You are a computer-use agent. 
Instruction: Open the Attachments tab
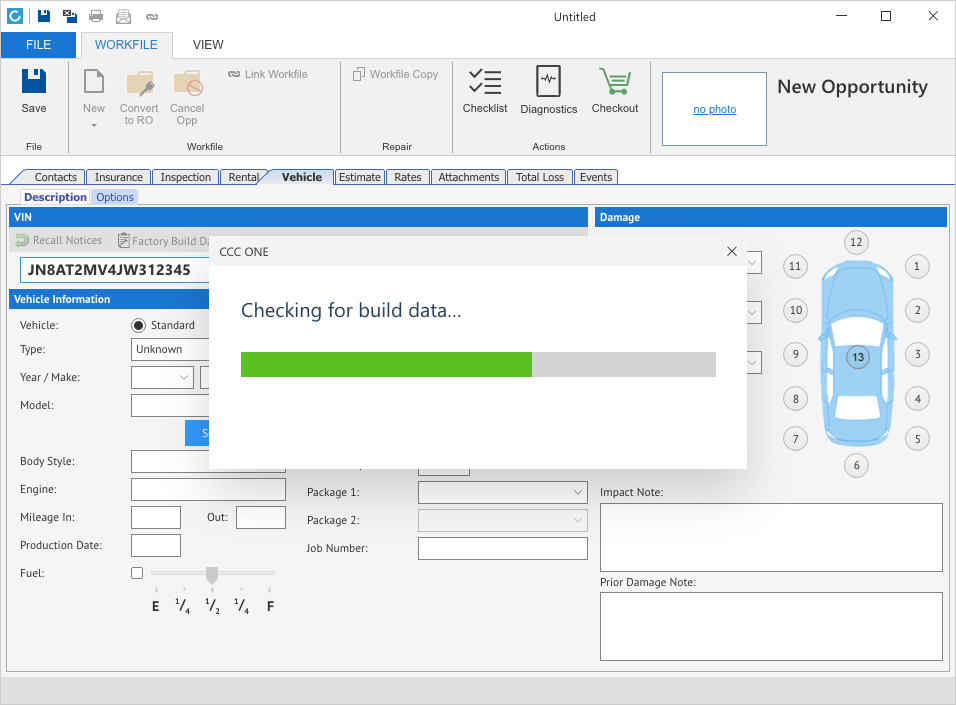(468, 177)
